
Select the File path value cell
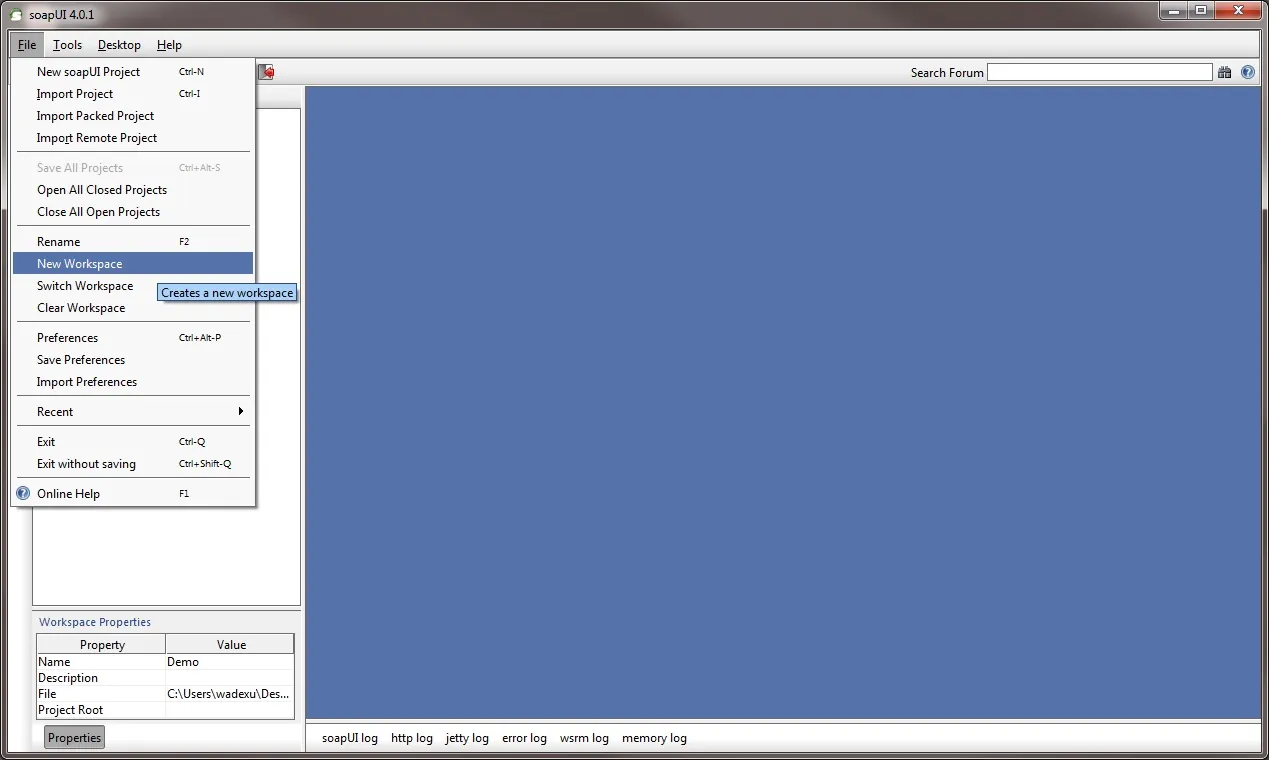pyautogui.click(x=230, y=694)
